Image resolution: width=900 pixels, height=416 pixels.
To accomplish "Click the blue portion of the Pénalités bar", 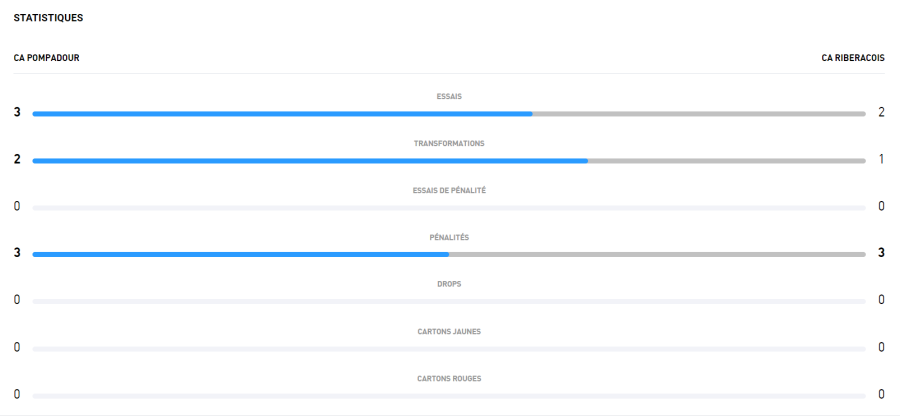I will click(240, 255).
